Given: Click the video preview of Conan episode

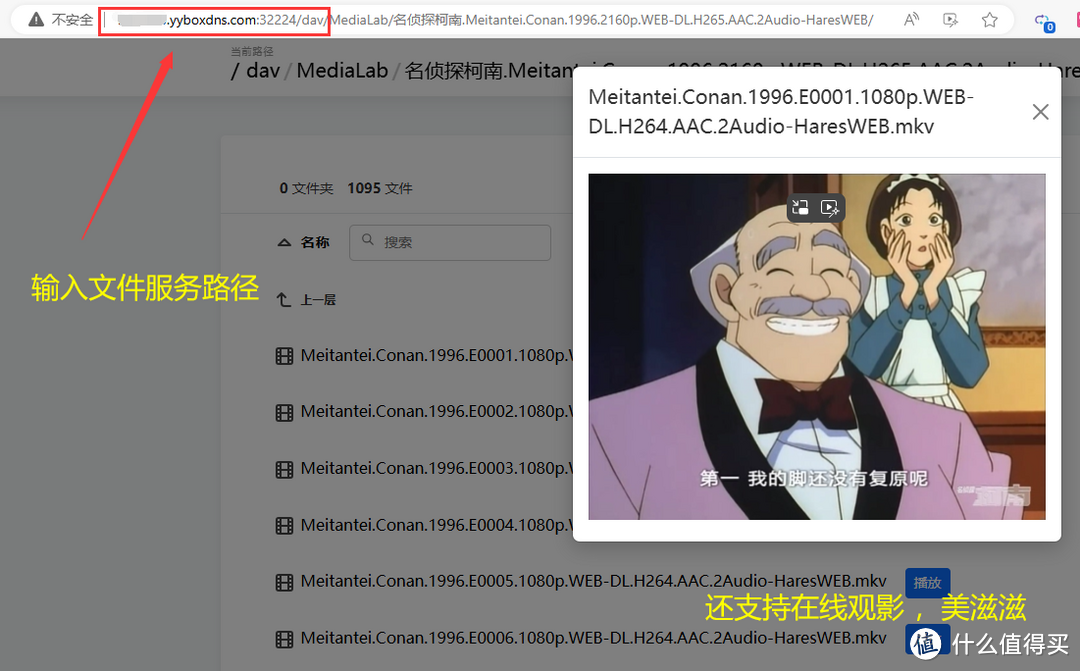Looking at the screenshot, I should coord(816,347).
